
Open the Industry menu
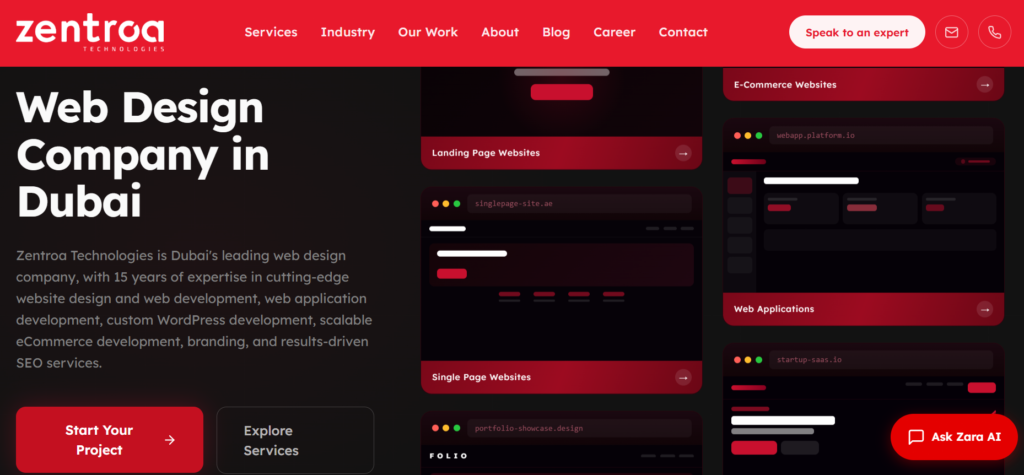click(x=347, y=32)
